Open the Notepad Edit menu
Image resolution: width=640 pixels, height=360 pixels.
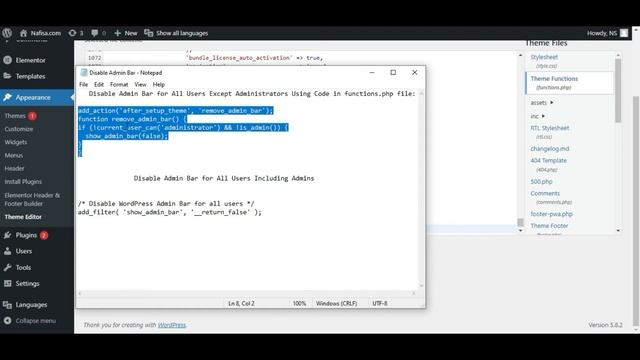pyautogui.click(x=99, y=84)
